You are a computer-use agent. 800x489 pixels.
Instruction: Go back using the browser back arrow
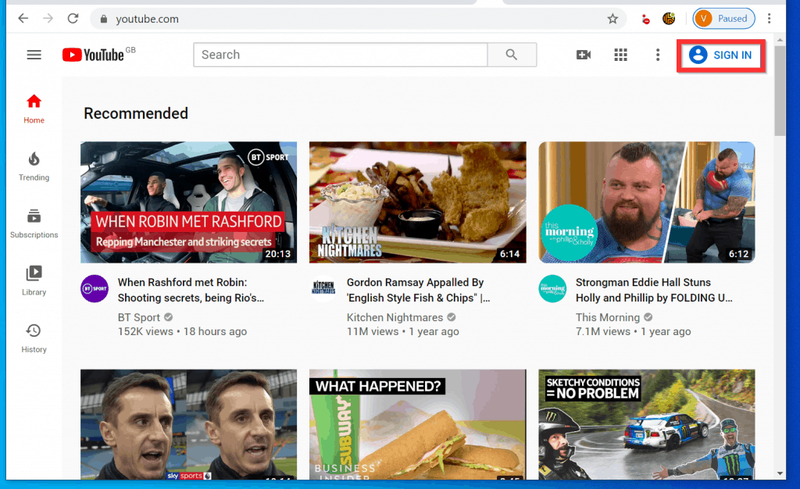click(23, 19)
